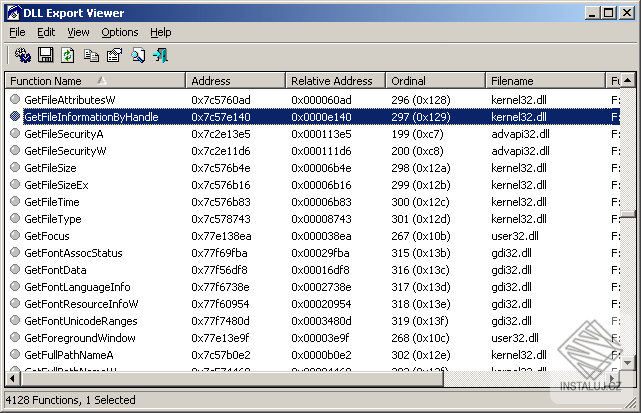Screen dimensions: 641x413
Task: Select the GetFileTime function
Action: click(x=52, y=202)
